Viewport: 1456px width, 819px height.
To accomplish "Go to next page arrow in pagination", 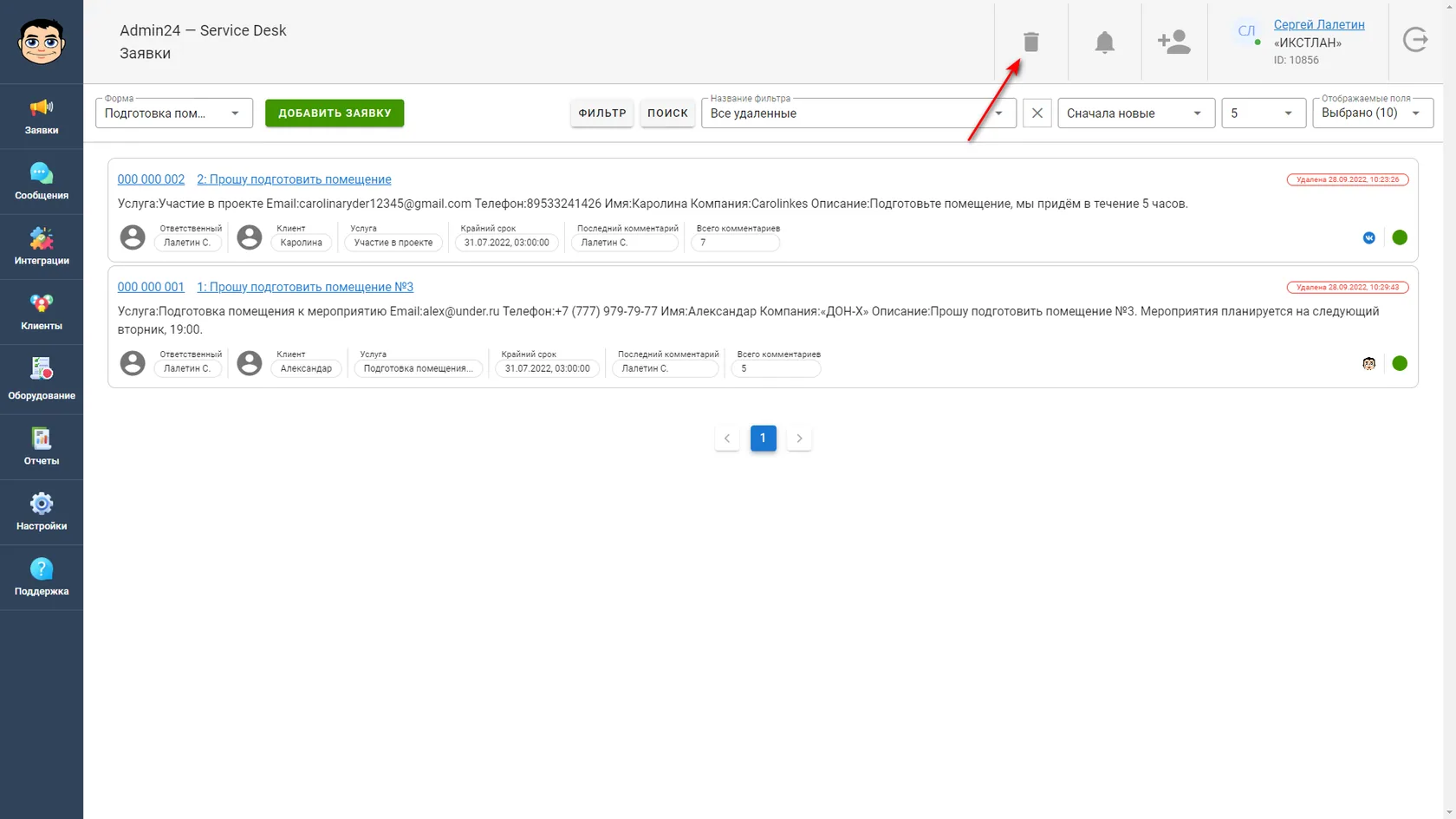I will pos(799,439).
